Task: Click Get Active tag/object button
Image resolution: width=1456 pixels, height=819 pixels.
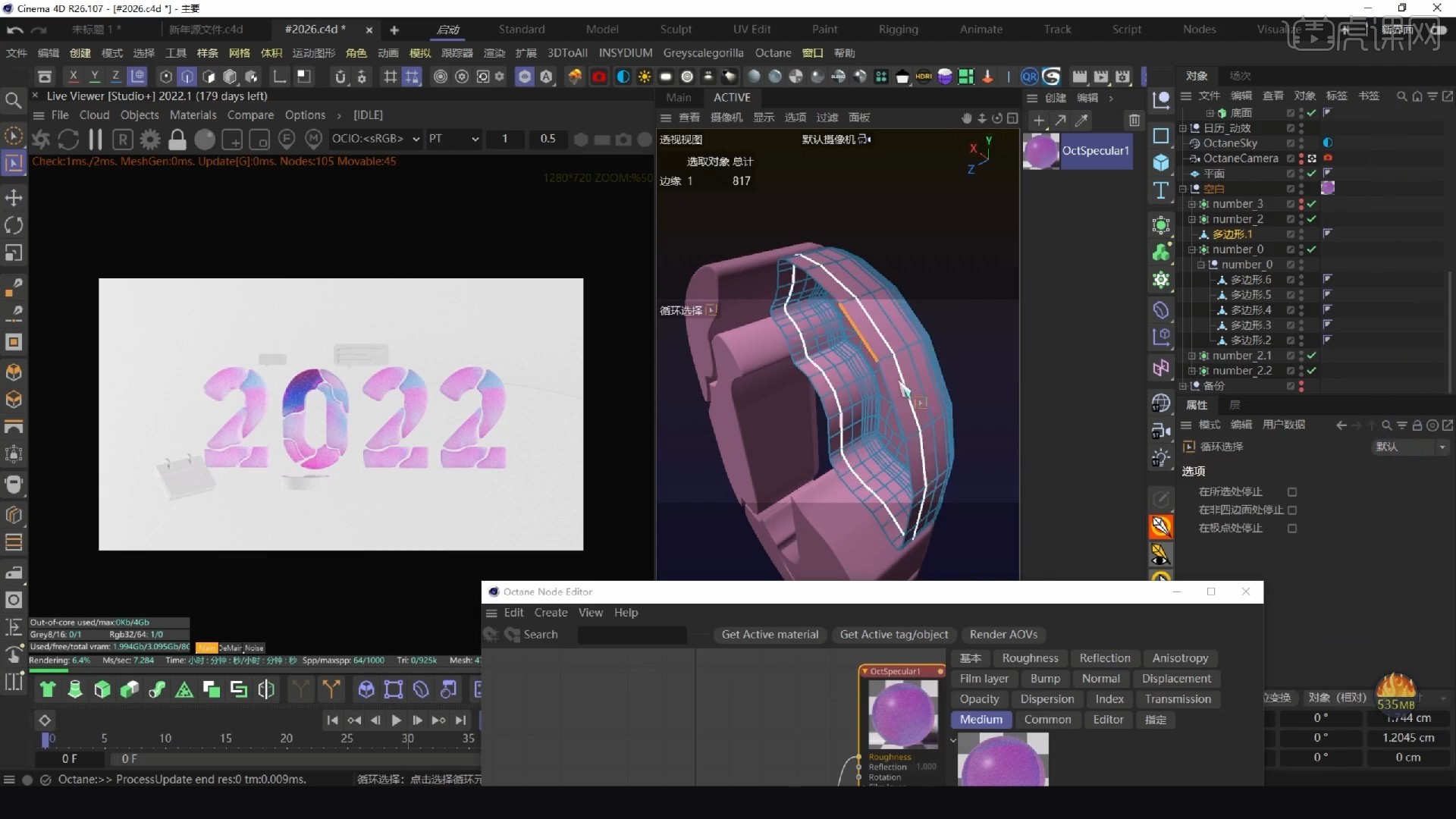Action: pos(893,635)
